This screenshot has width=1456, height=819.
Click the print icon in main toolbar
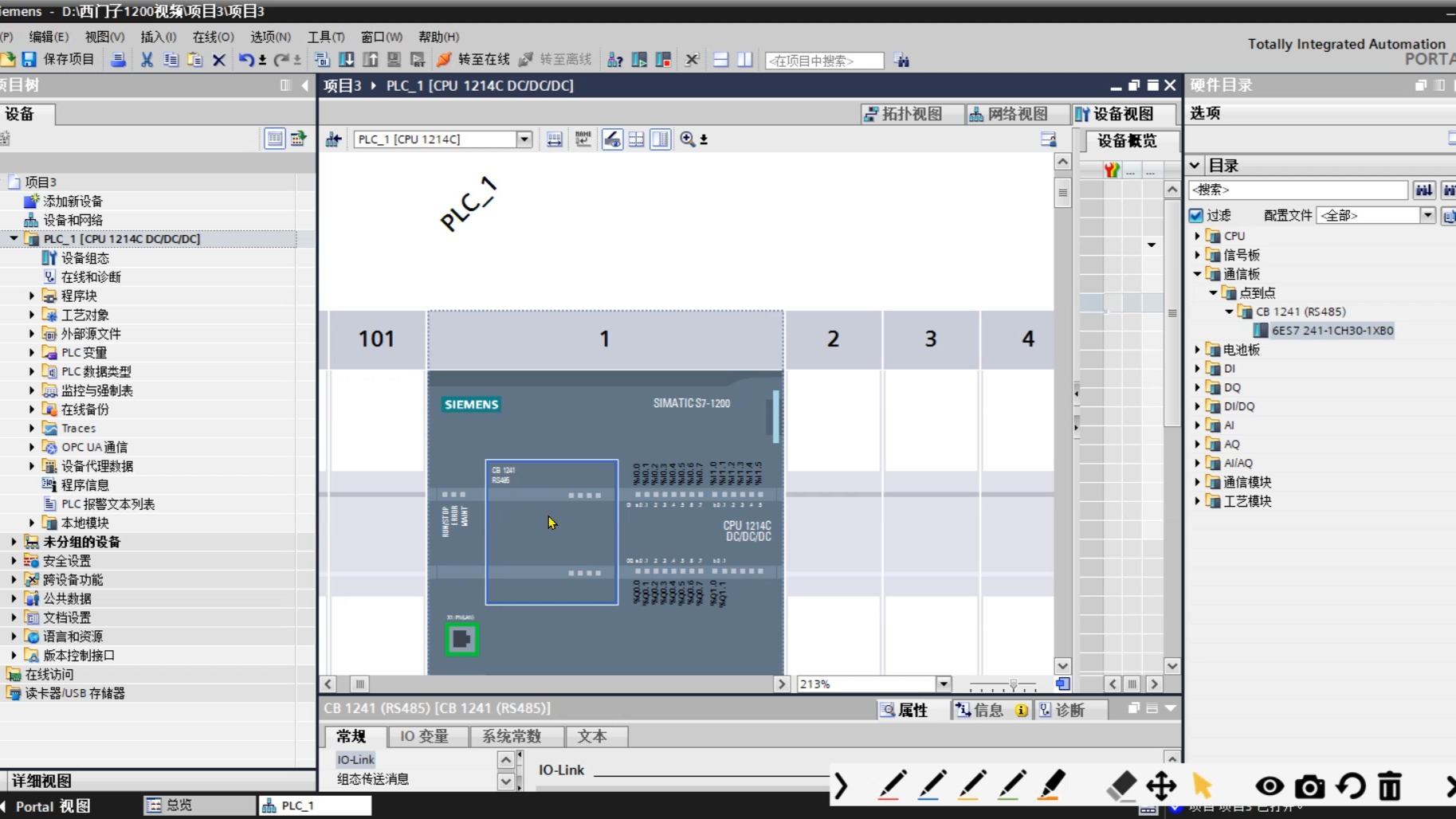(x=118, y=60)
